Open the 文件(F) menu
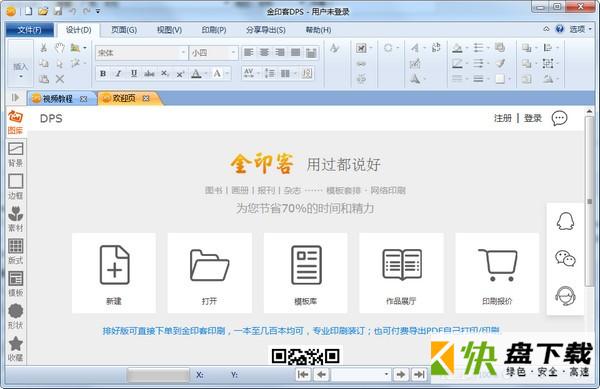 [x=29, y=30]
